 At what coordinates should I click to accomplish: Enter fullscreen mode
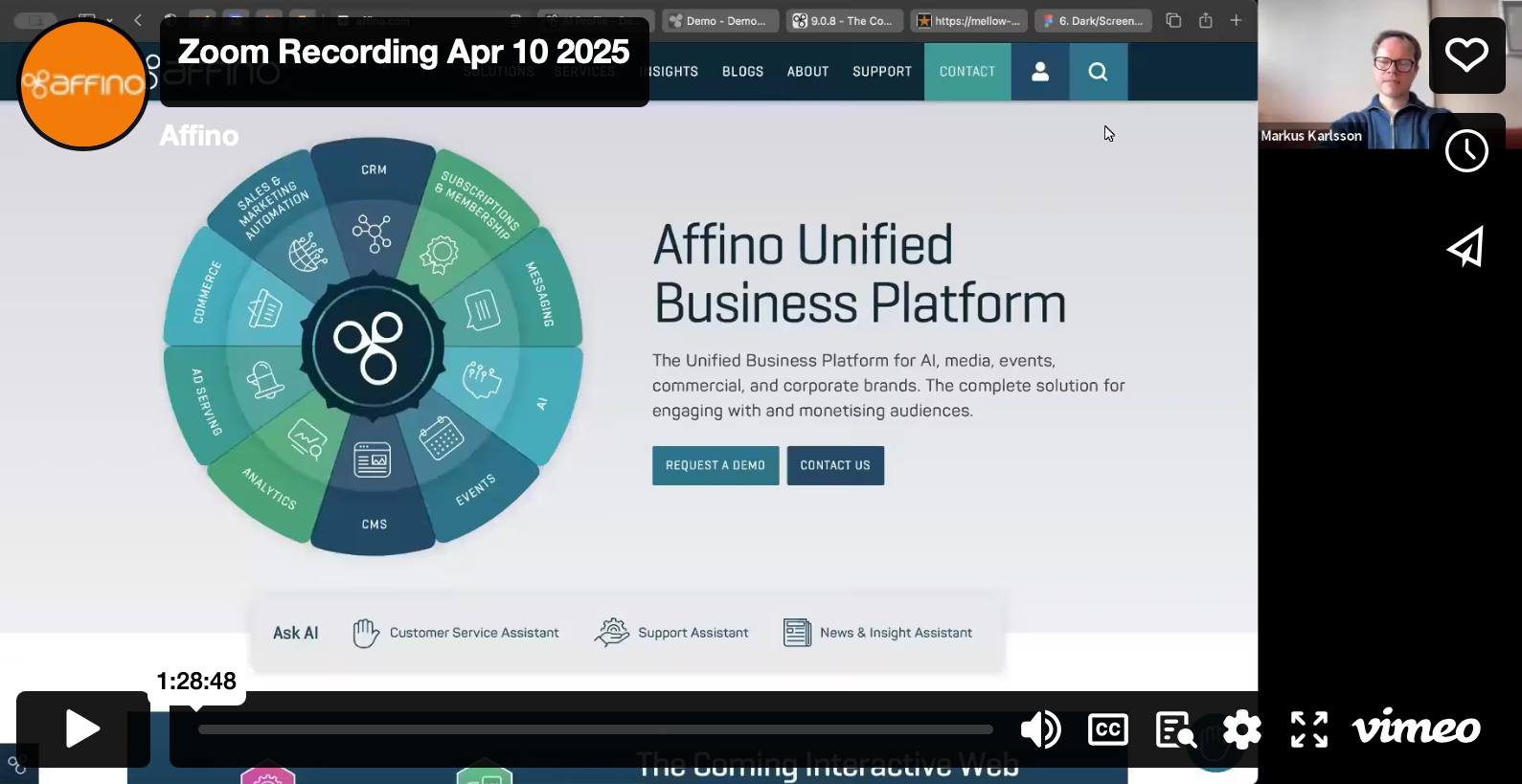pyautogui.click(x=1309, y=729)
